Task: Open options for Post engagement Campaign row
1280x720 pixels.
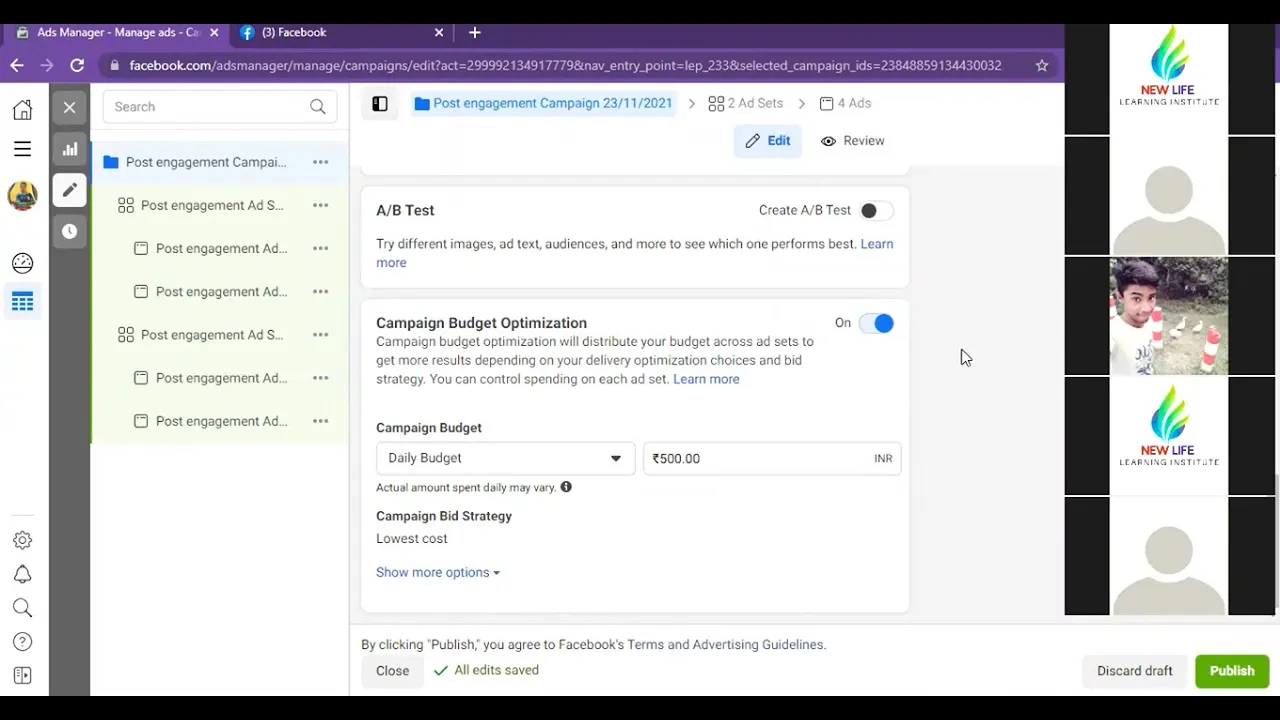Action: [320, 162]
